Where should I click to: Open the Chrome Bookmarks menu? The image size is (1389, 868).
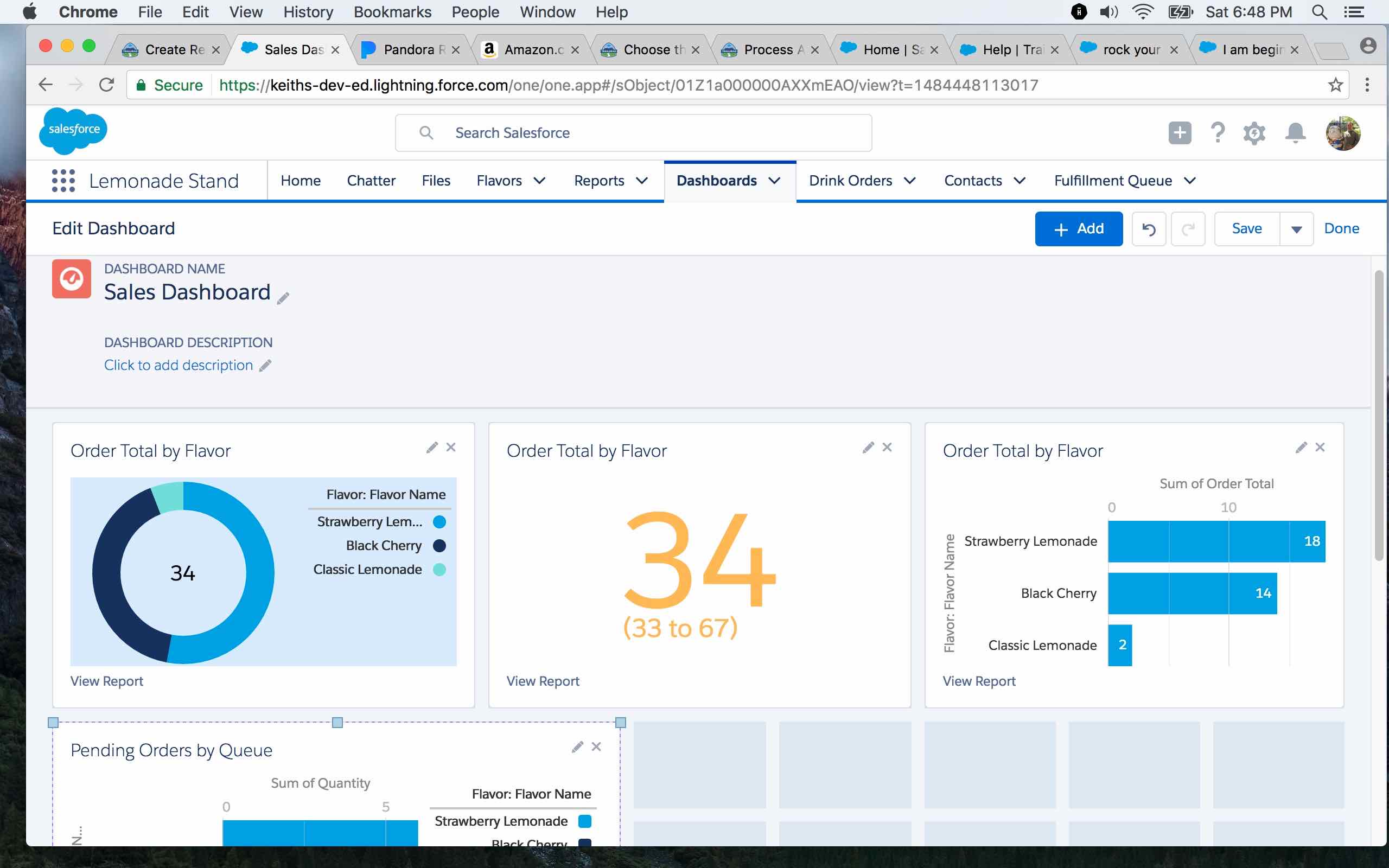pyautogui.click(x=392, y=12)
